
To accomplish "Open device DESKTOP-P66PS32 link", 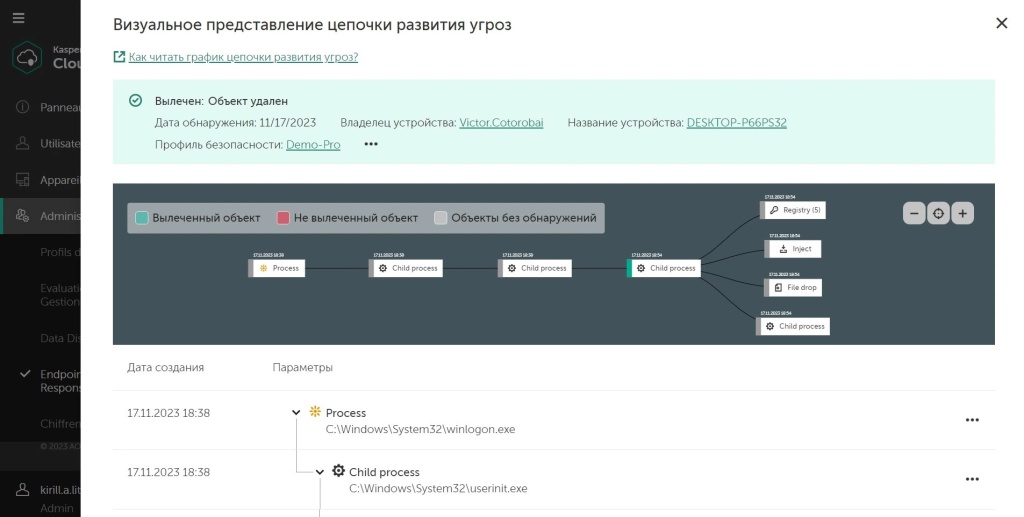I will tap(737, 123).
